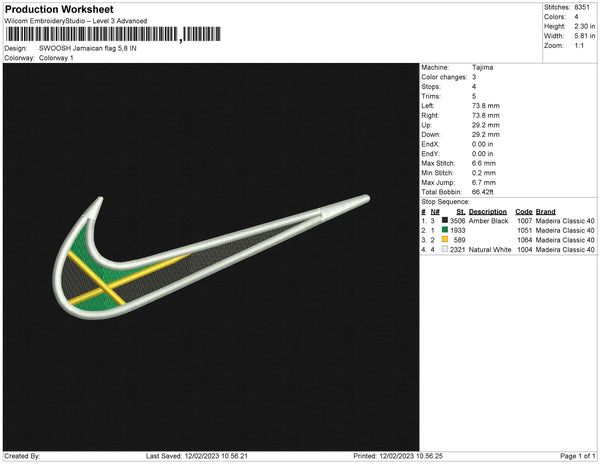The width and height of the screenshot is (600, 464).
Task: Select the Zoom value 1:1
Action: tap(579, 46)
